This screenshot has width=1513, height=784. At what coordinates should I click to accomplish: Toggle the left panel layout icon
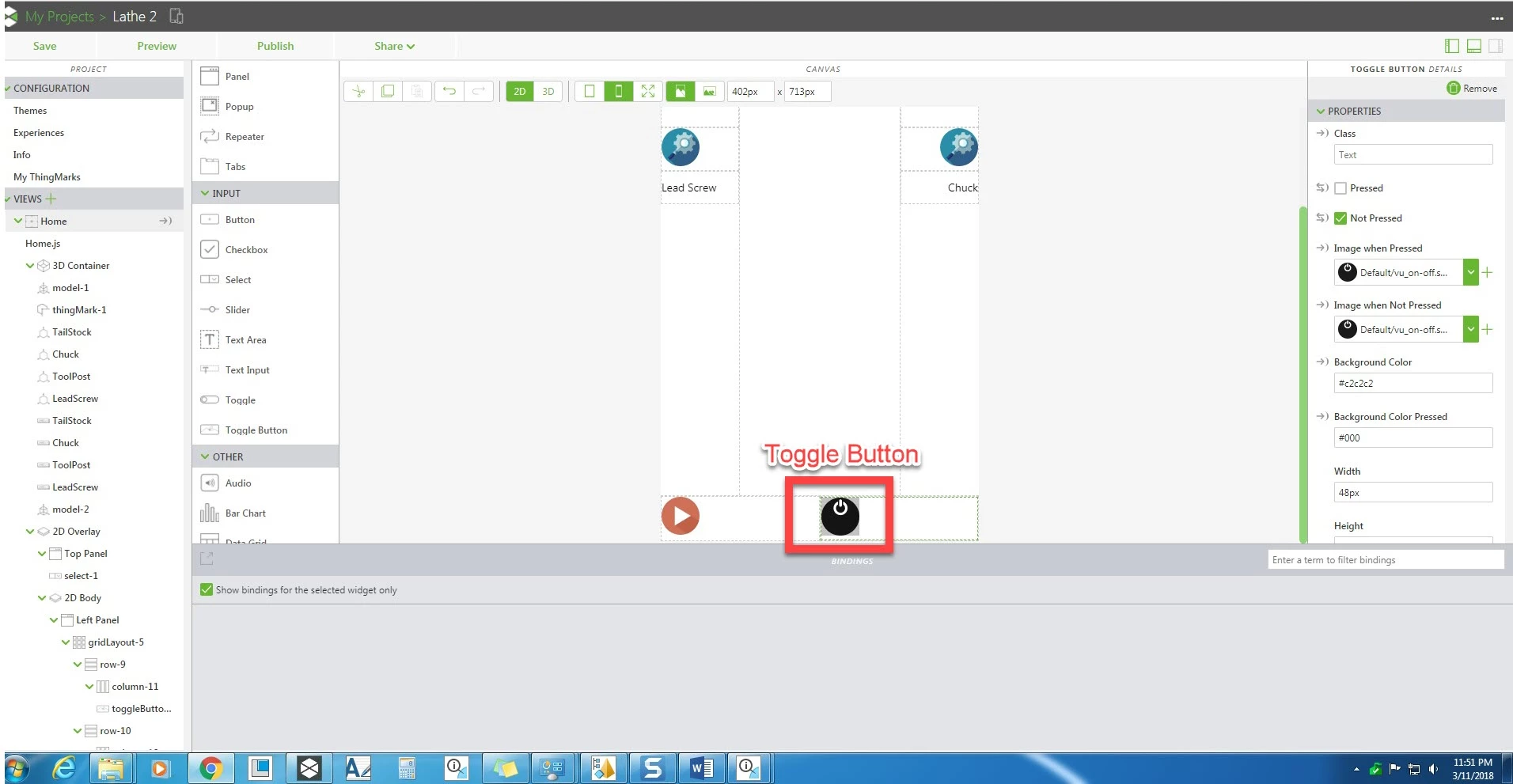[1452, 46]
